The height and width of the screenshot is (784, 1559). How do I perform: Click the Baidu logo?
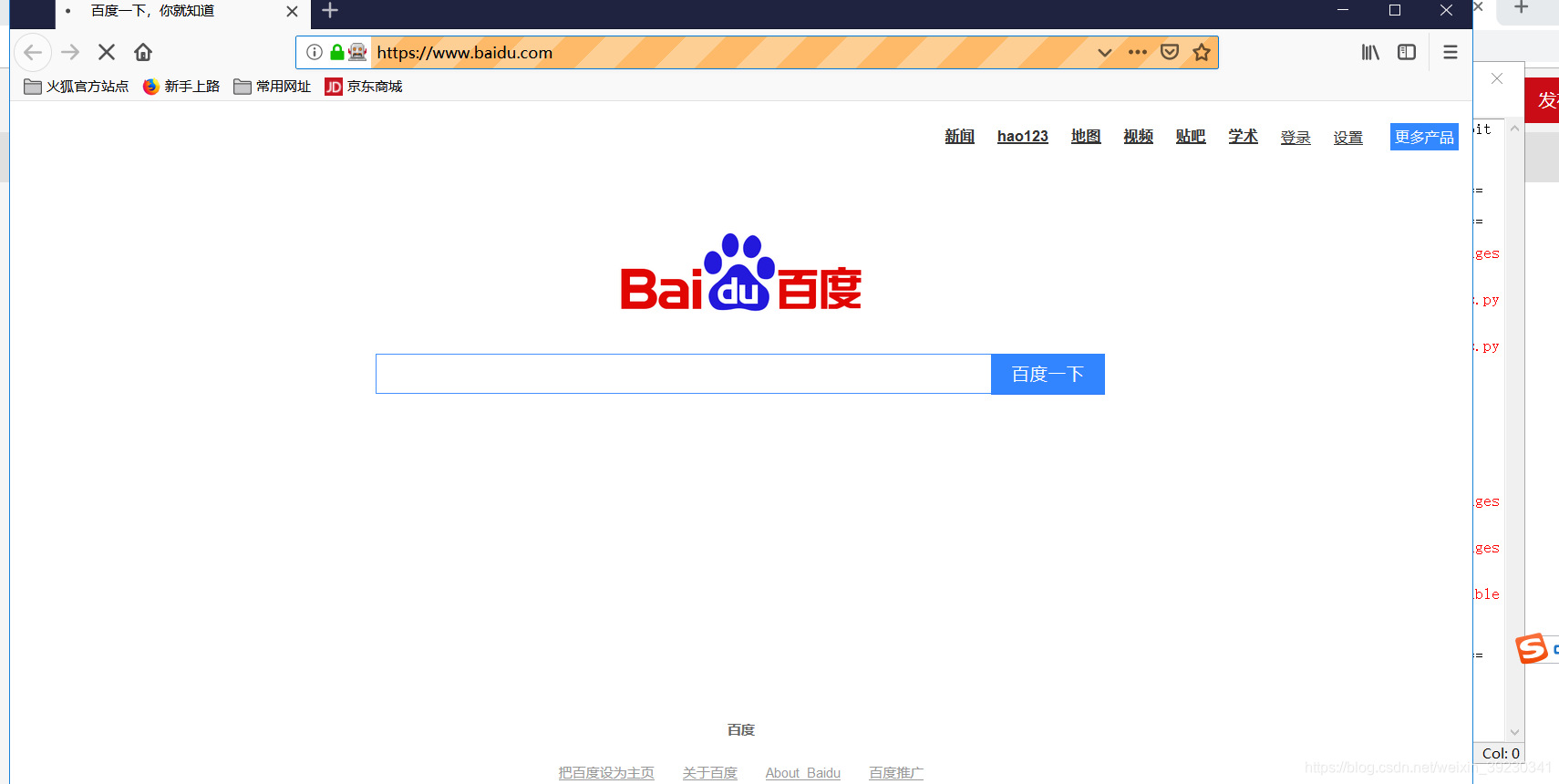tap(741, 273)
